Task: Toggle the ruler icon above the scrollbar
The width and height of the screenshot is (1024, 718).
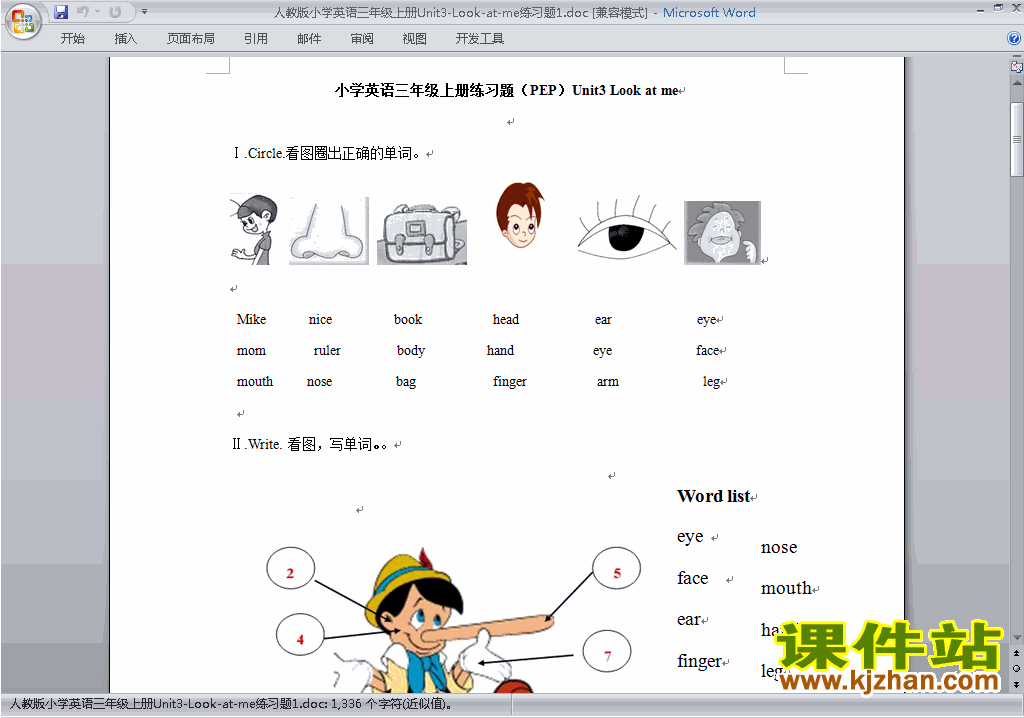Action: (1016, 66)
